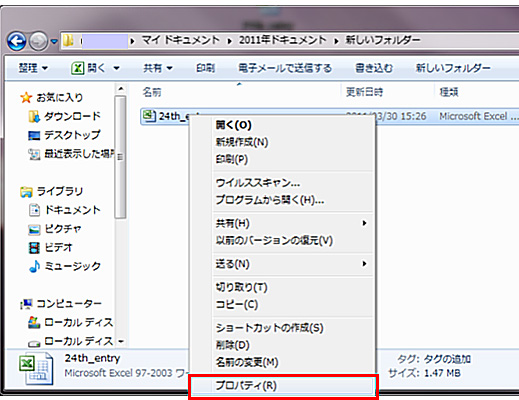Click the blue Back navigation arrow
Screen dimensions: 519x400
coord(17,41)
